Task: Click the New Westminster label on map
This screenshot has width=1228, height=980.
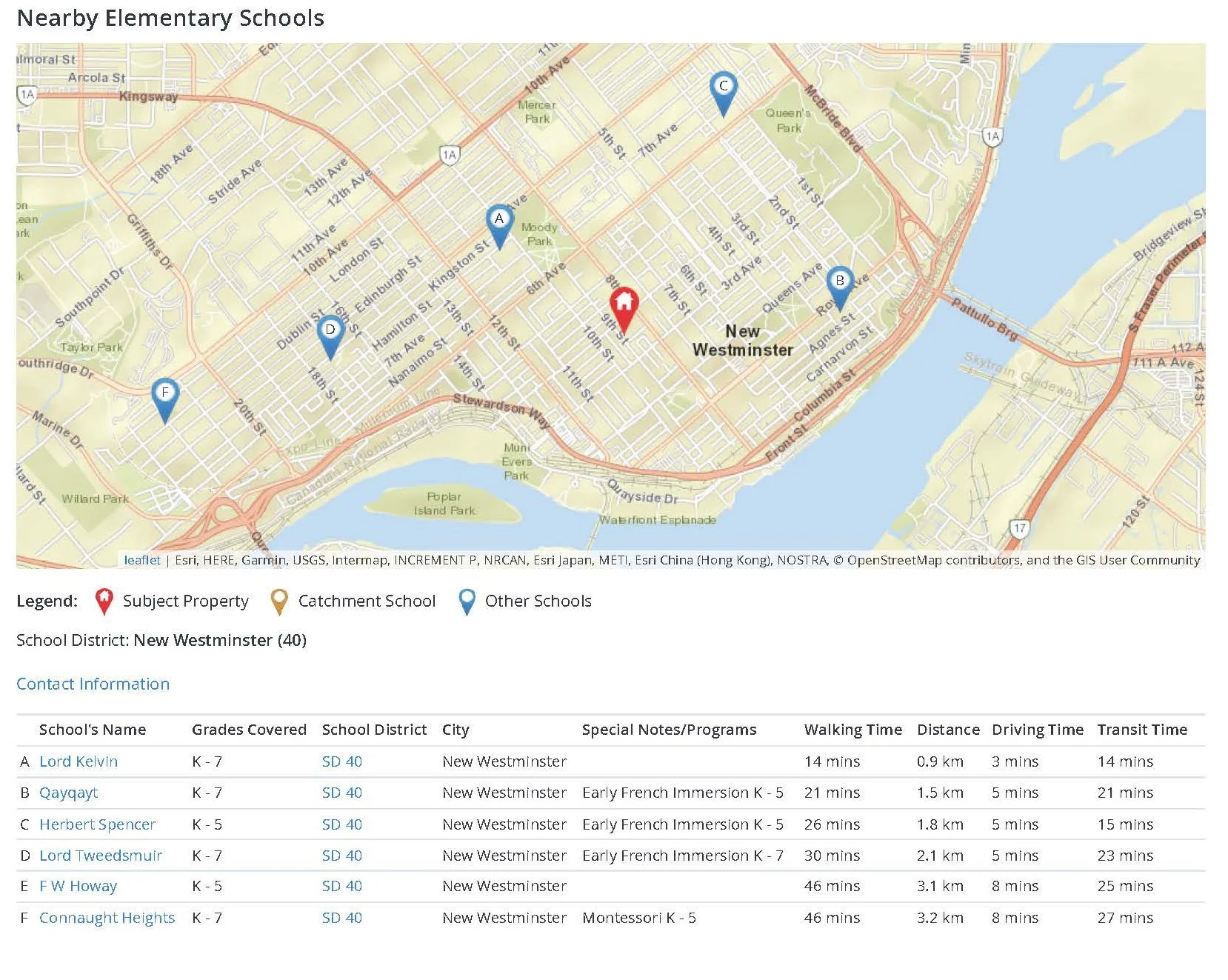Action: 742,341
